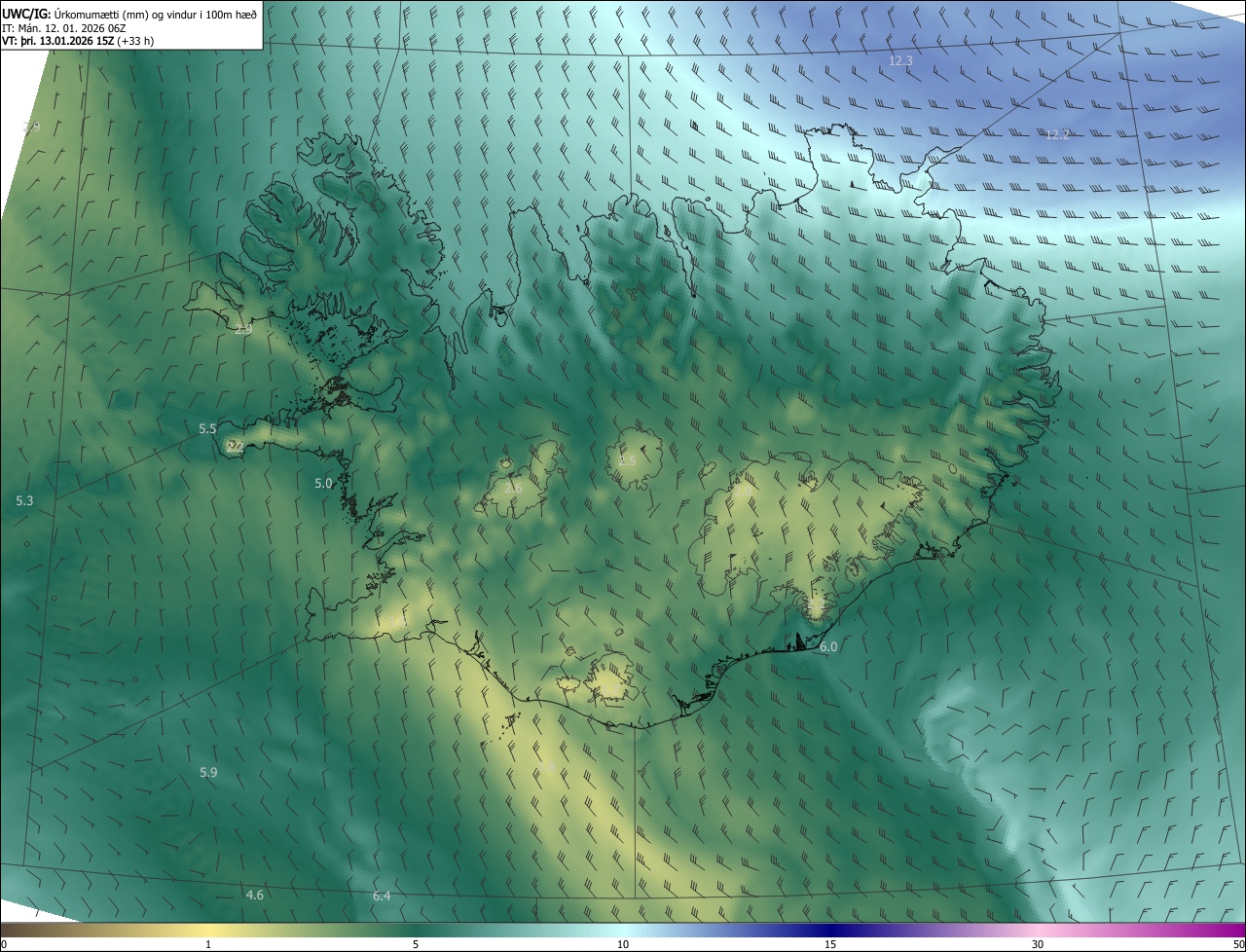Click the "1" tick on the colour scale
The height and width of the screenshot is (952, 1246).
click(208, 945)
